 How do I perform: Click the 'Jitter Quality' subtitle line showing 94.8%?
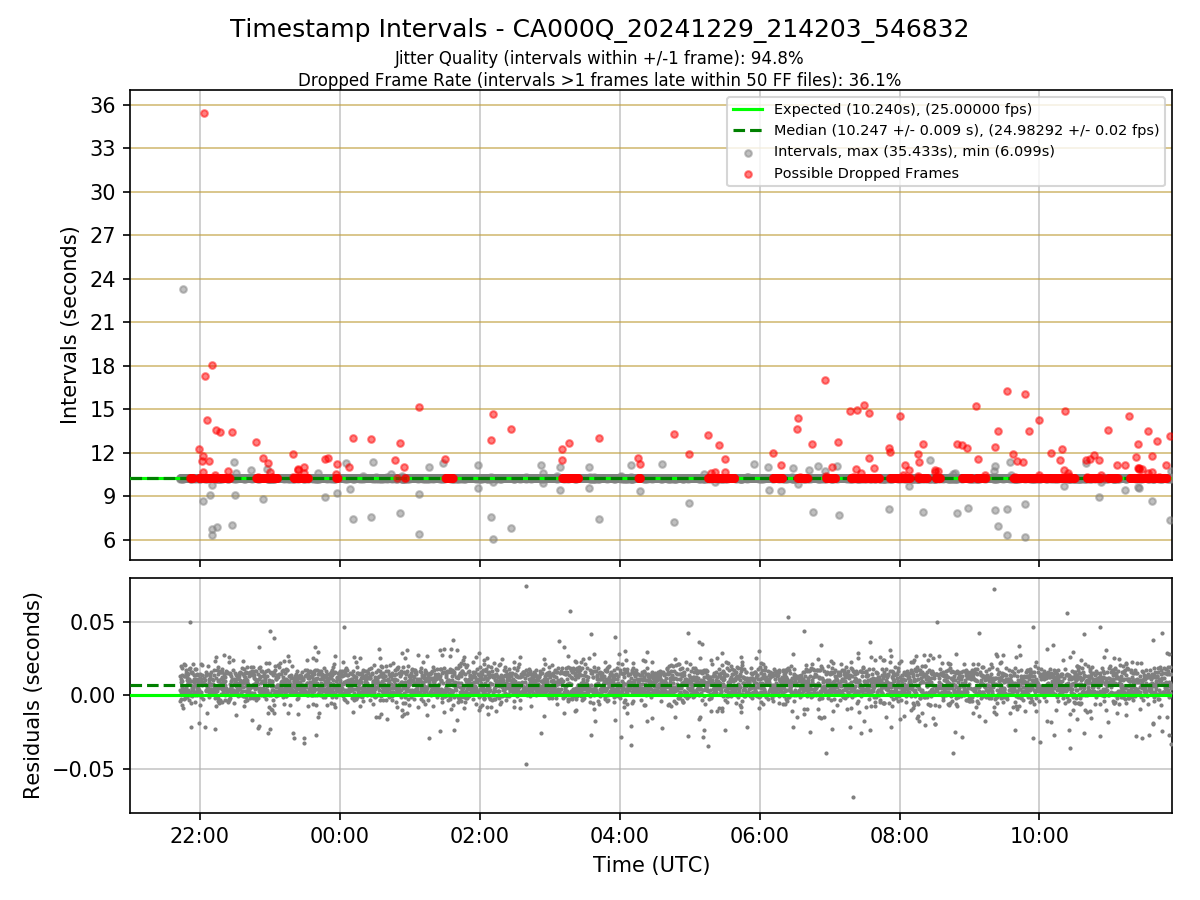click(x=599, y=58)
